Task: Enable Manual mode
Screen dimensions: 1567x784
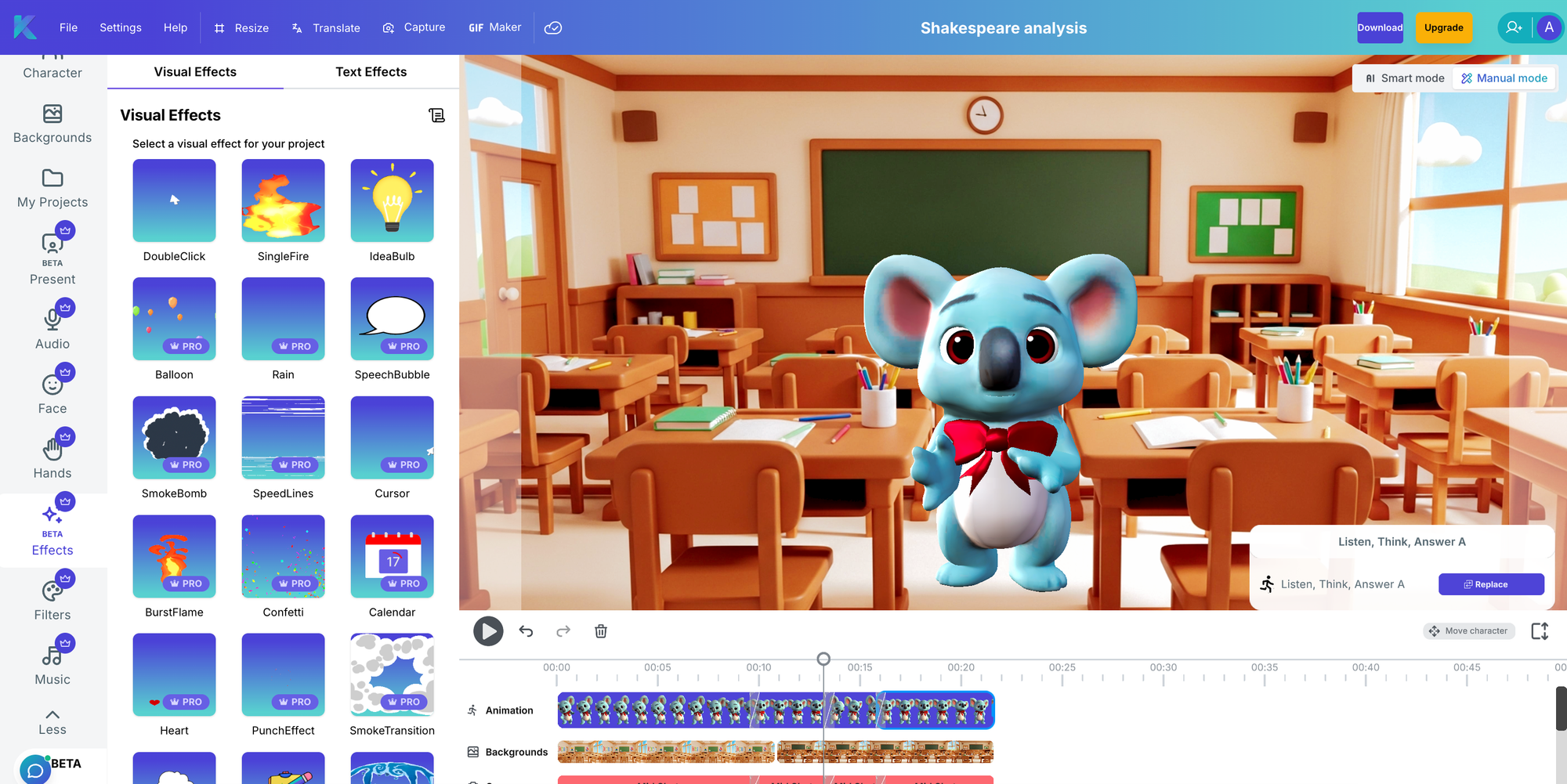Action: click(1504, 78)
